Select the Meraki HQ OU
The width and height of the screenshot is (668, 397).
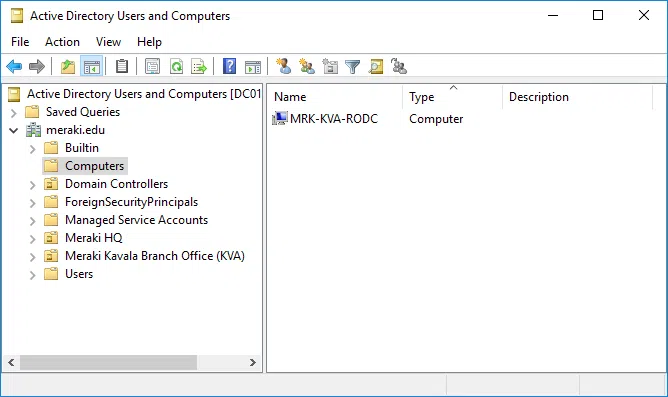[94, 238]
